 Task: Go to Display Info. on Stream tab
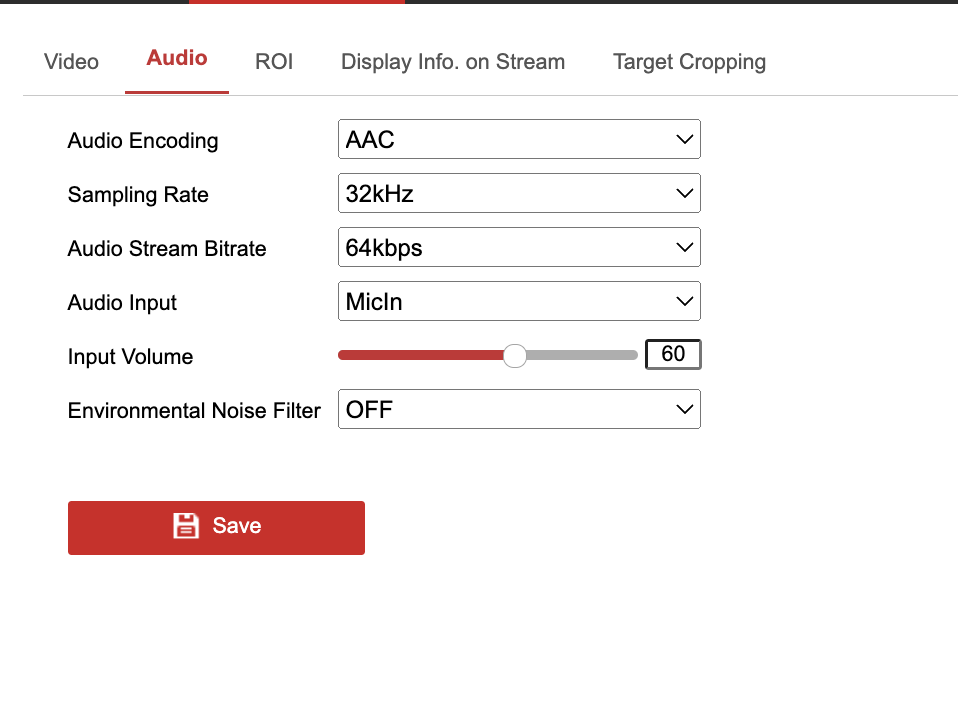pos(453,62)
